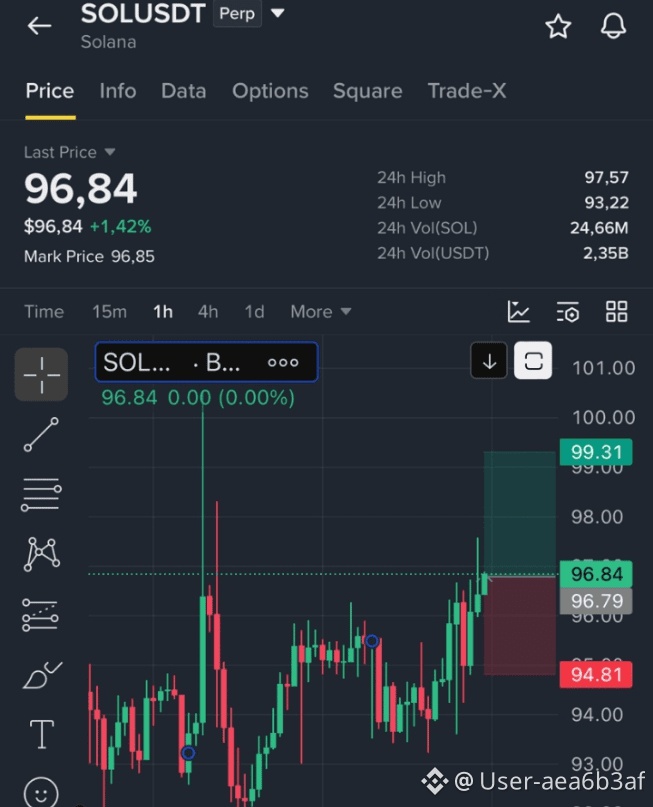Go back using the arrow icon
Viewport: 653px width, 807px height.
(x=39, y=26)
